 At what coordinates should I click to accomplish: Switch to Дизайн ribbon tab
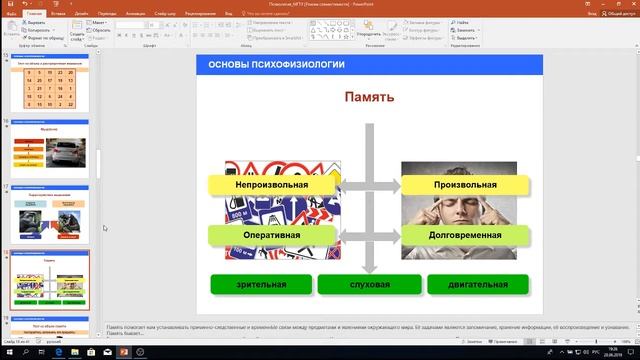[x=81, y=13]
